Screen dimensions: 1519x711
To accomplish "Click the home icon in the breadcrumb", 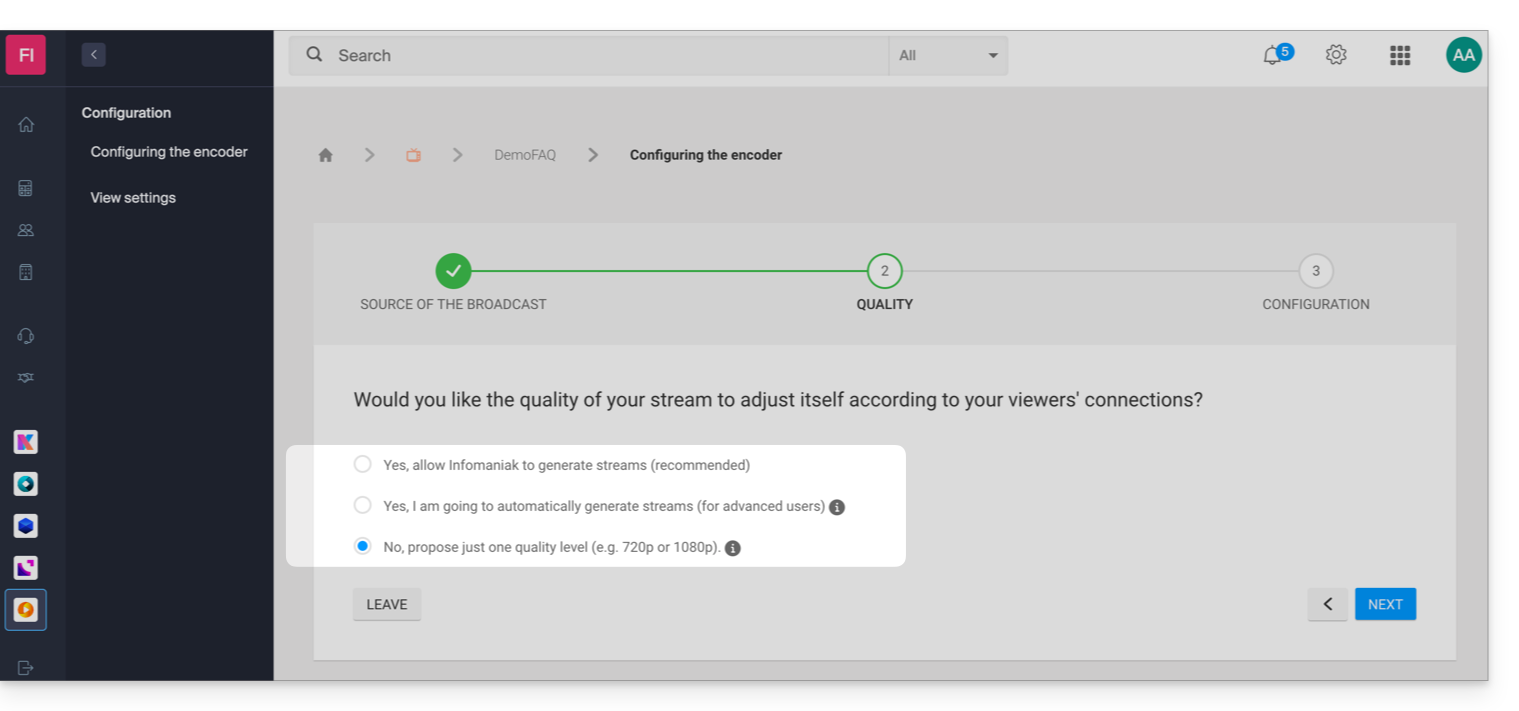I will 325,155.
